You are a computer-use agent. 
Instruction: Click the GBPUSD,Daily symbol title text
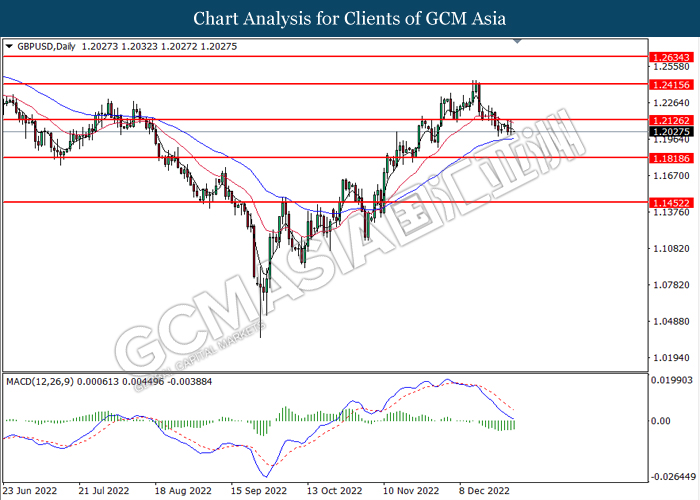coord(46,46)
